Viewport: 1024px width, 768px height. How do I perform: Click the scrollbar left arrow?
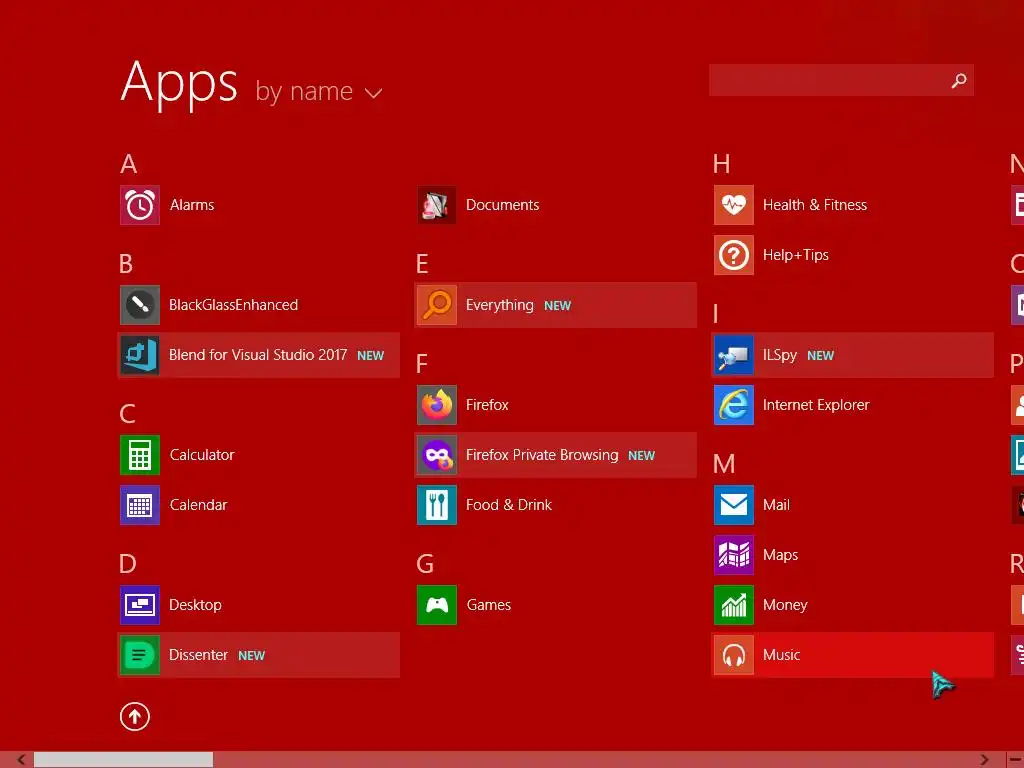click(x=21, y=760)
